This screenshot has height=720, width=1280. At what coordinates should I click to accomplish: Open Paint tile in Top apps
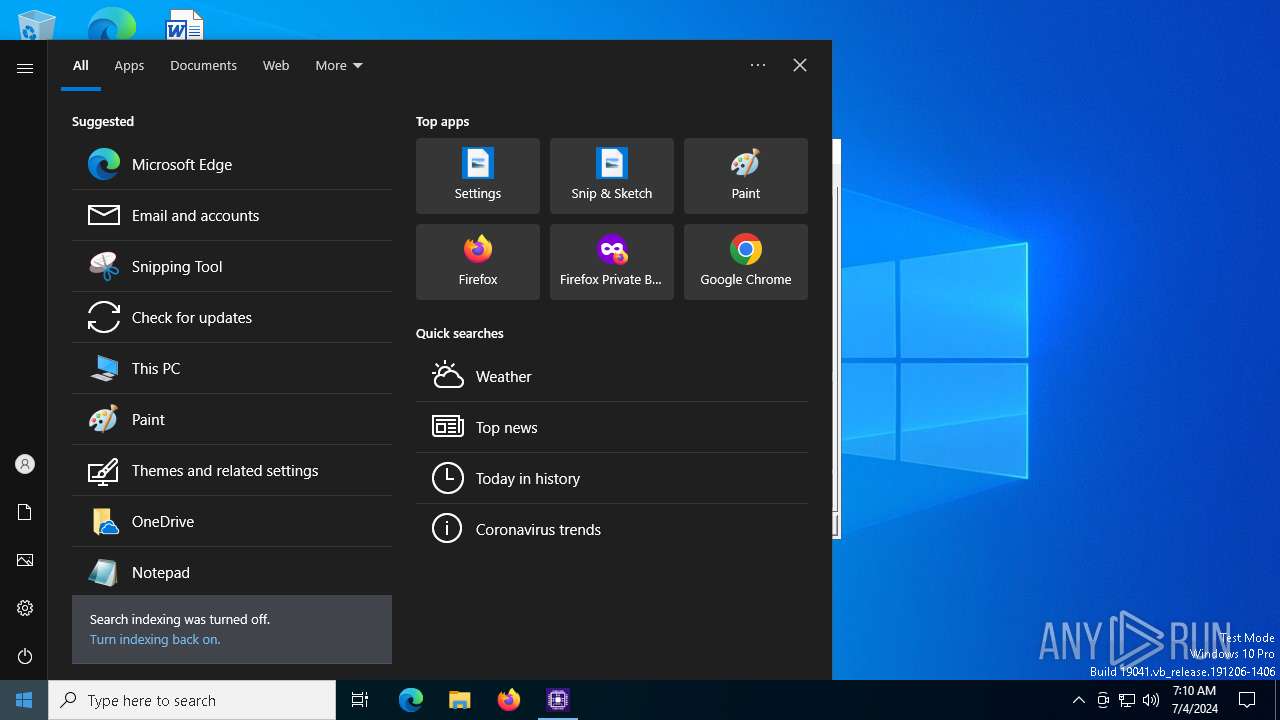point(746,176)
